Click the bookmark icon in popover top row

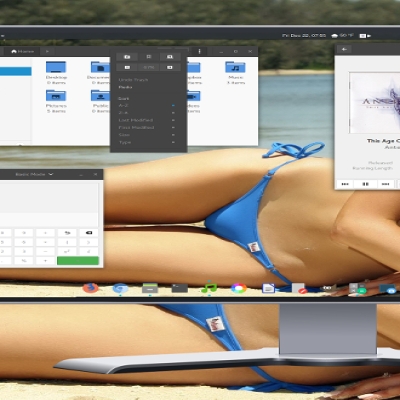pyautogui.click(x=149, y=57)
